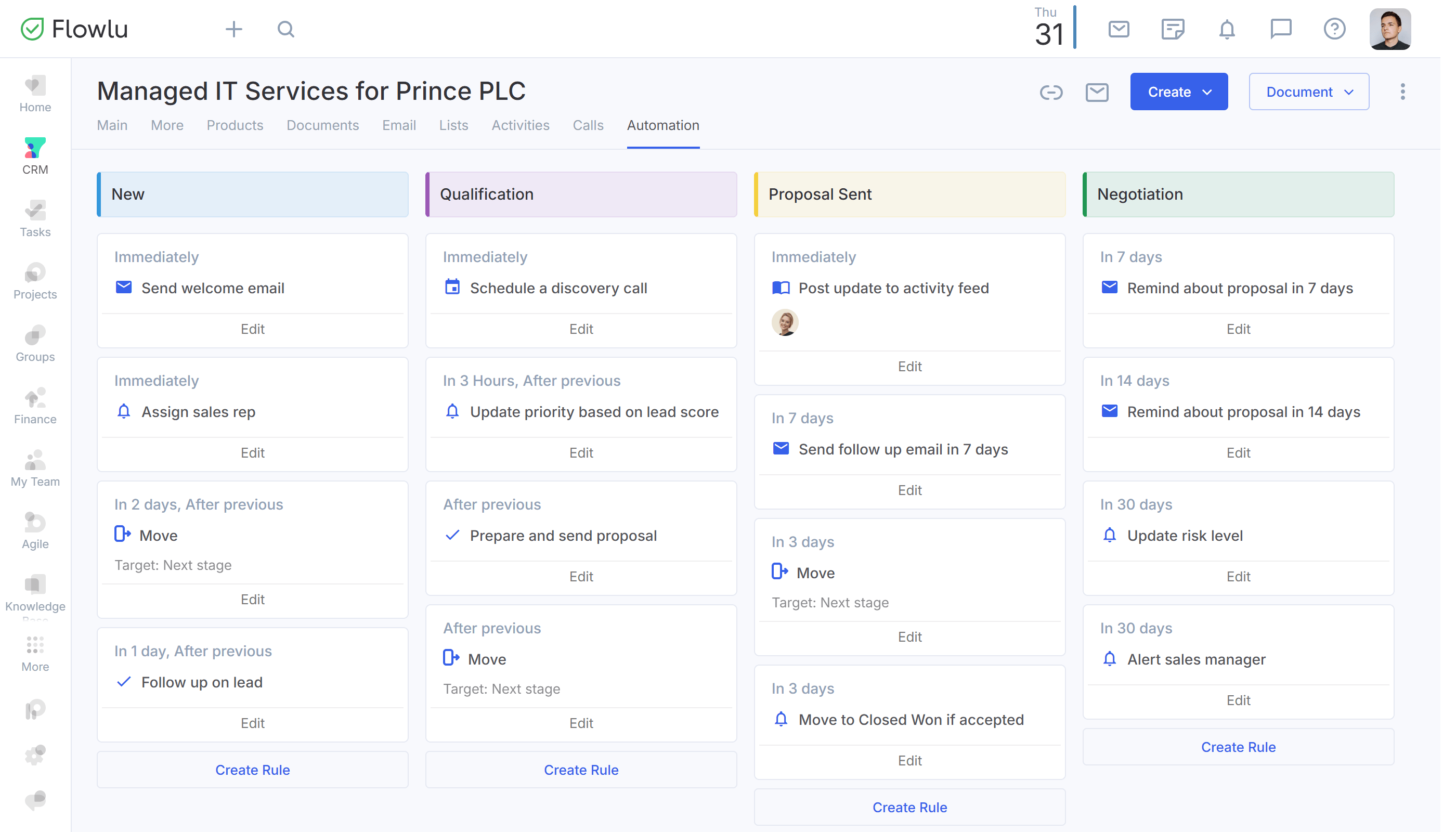
Task: Open CRM module in sidebar
Action: click(35, 155)
